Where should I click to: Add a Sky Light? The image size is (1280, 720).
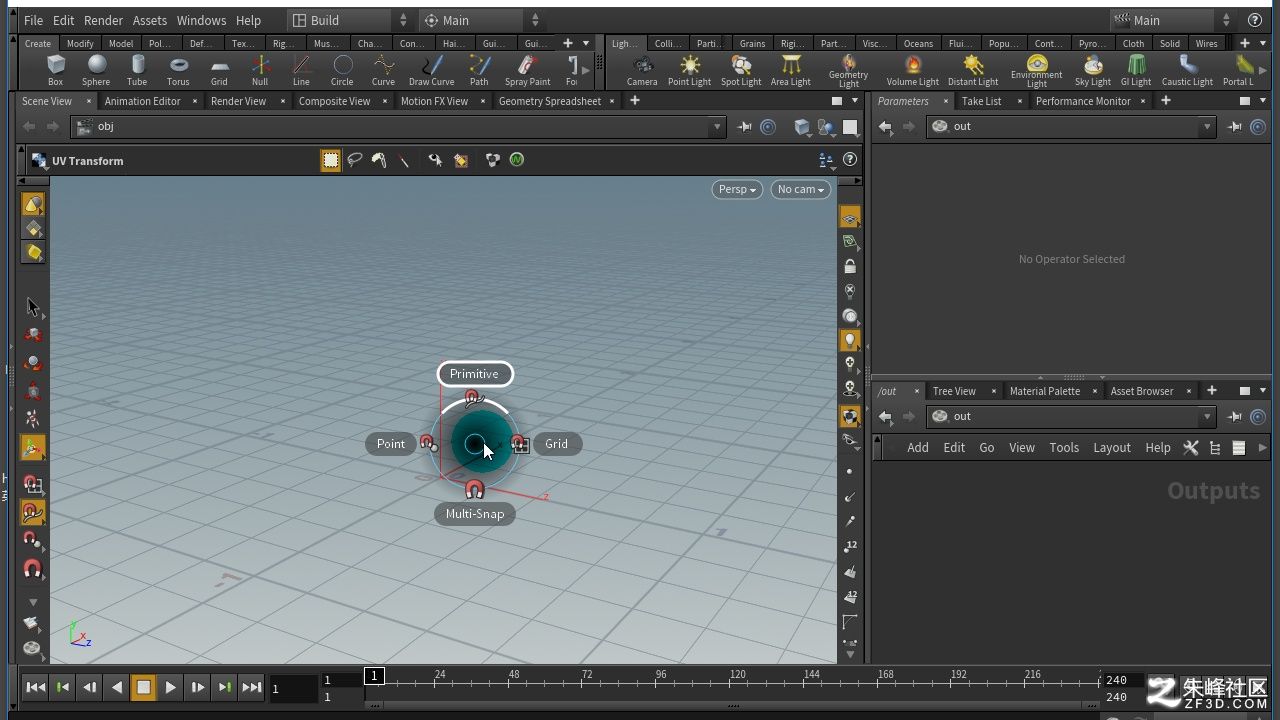click(x=1092, y=70)
